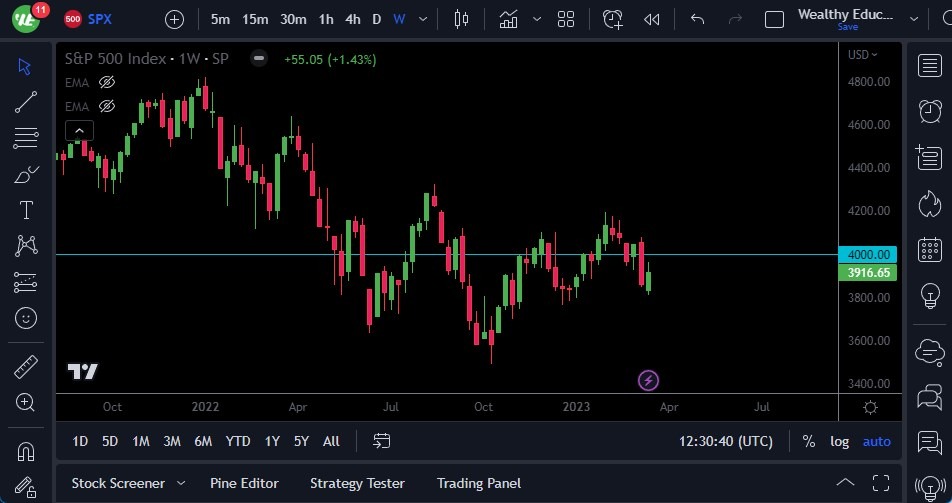Open the emoji icons tool
Screen dimensions: 952x503
pos(26,318)
